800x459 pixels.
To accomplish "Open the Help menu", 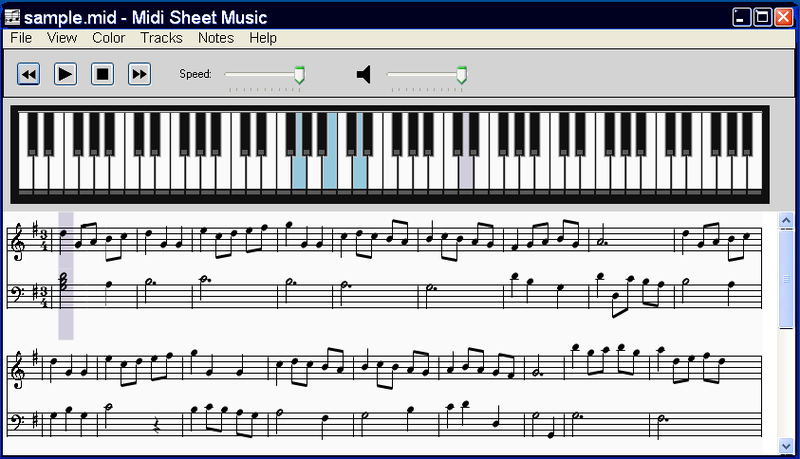I will click(263, 38).
